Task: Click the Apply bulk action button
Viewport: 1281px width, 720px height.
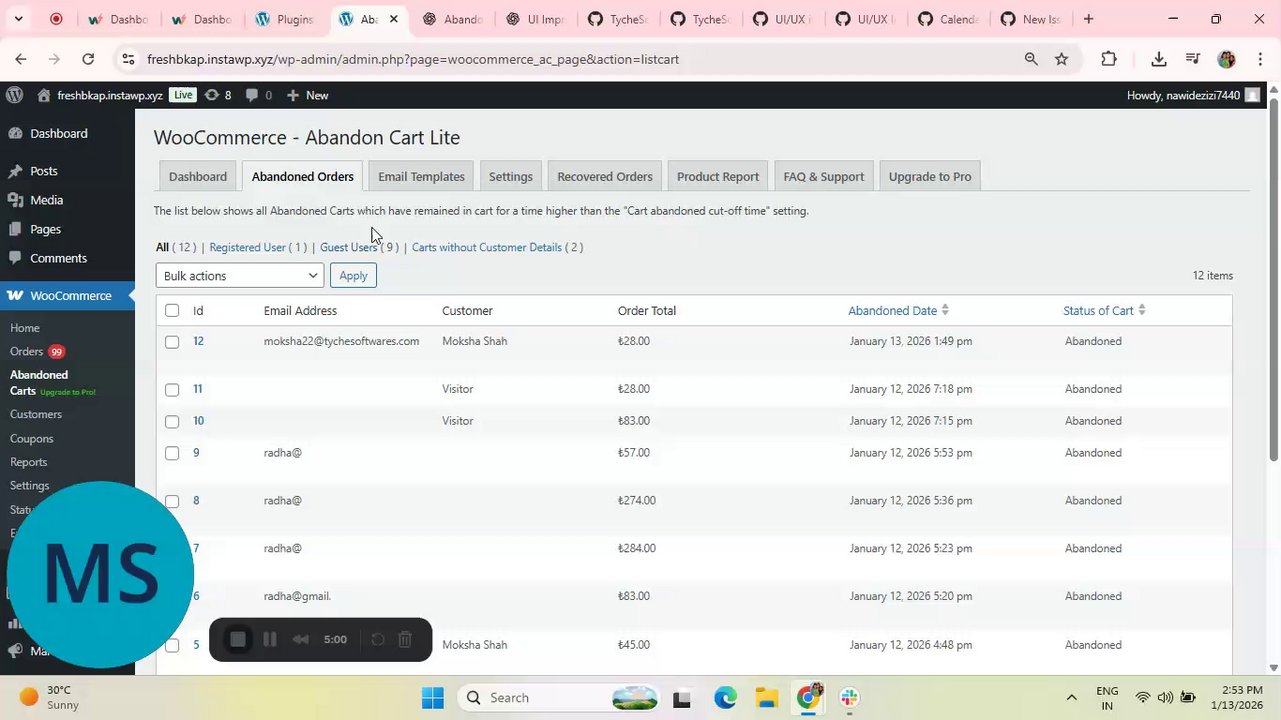Action: tap(353, 276)
